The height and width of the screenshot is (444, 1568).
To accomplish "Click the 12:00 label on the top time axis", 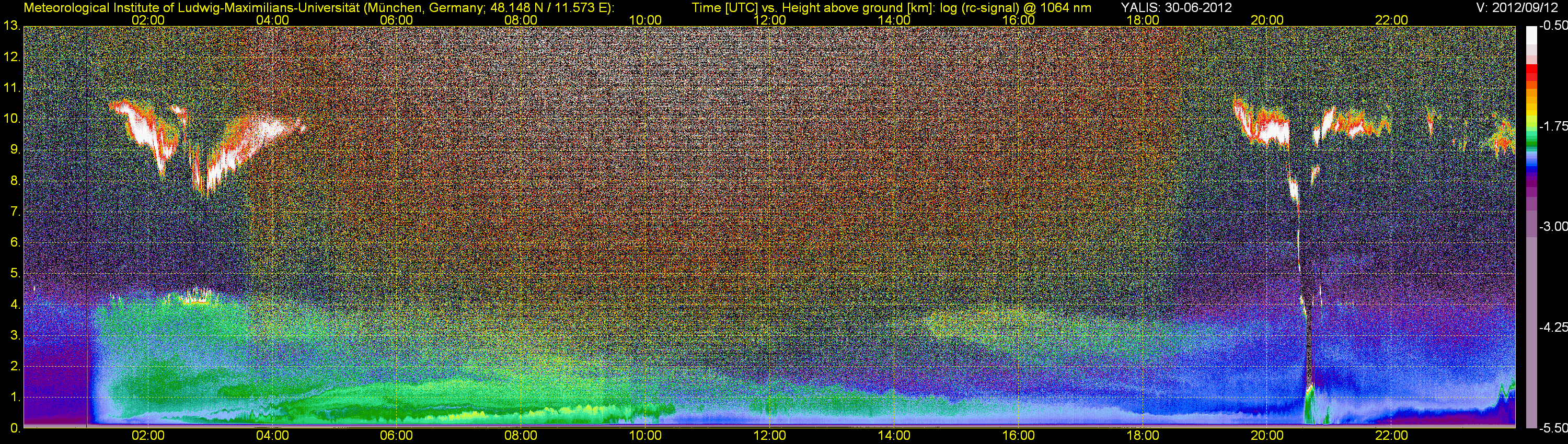I will click(769, 20).
